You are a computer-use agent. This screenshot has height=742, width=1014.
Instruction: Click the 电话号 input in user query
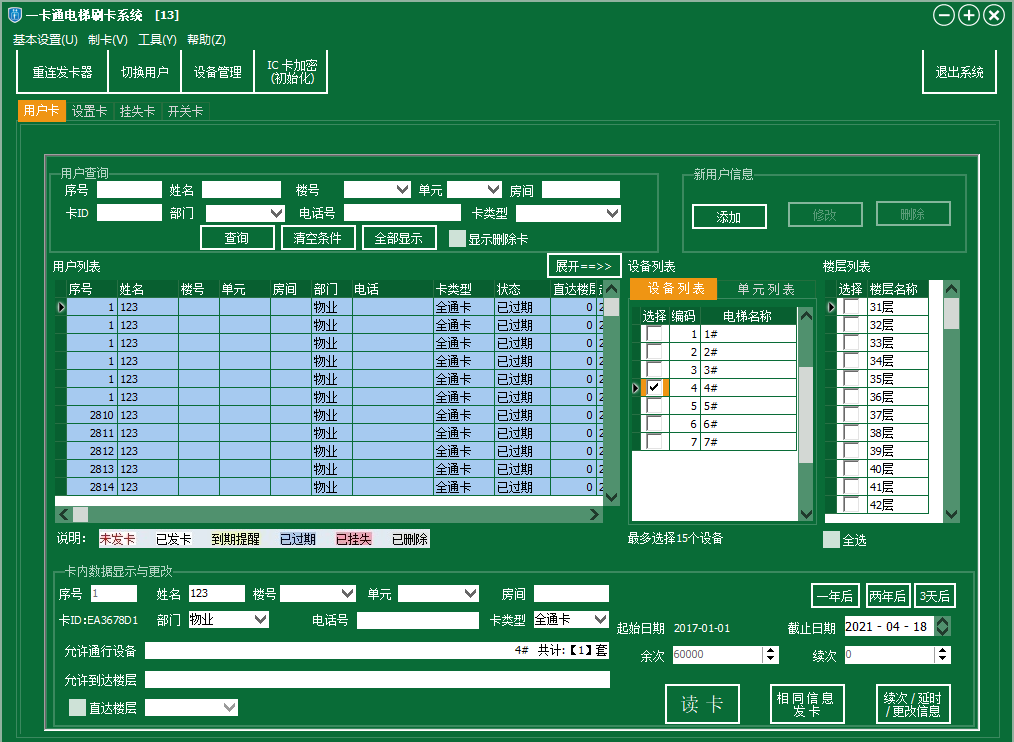click(402, 213)
